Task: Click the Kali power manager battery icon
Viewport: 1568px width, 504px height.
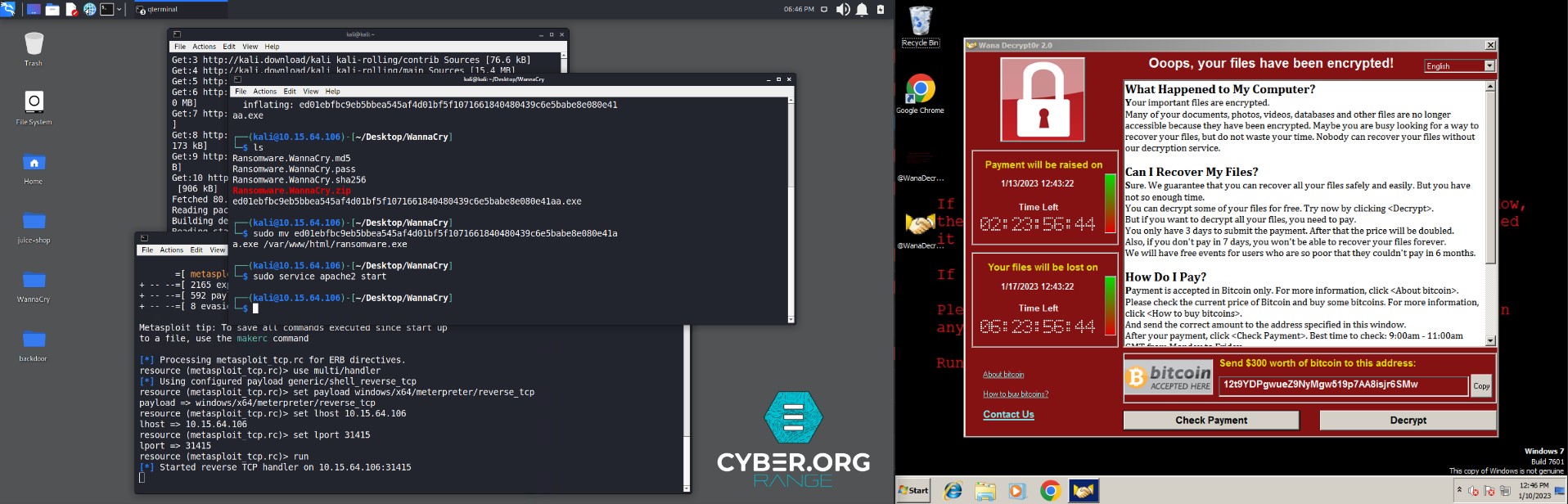Action: (x=881, y=10)
